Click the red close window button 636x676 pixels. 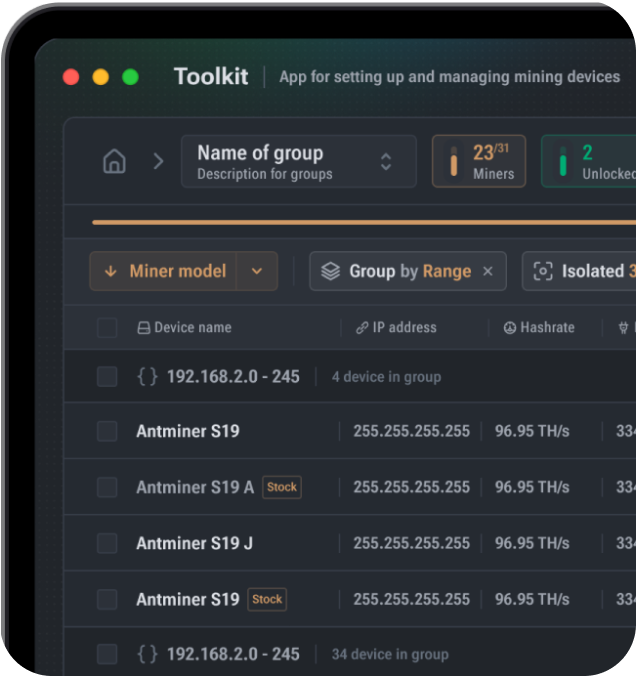(x=71, y=77)
